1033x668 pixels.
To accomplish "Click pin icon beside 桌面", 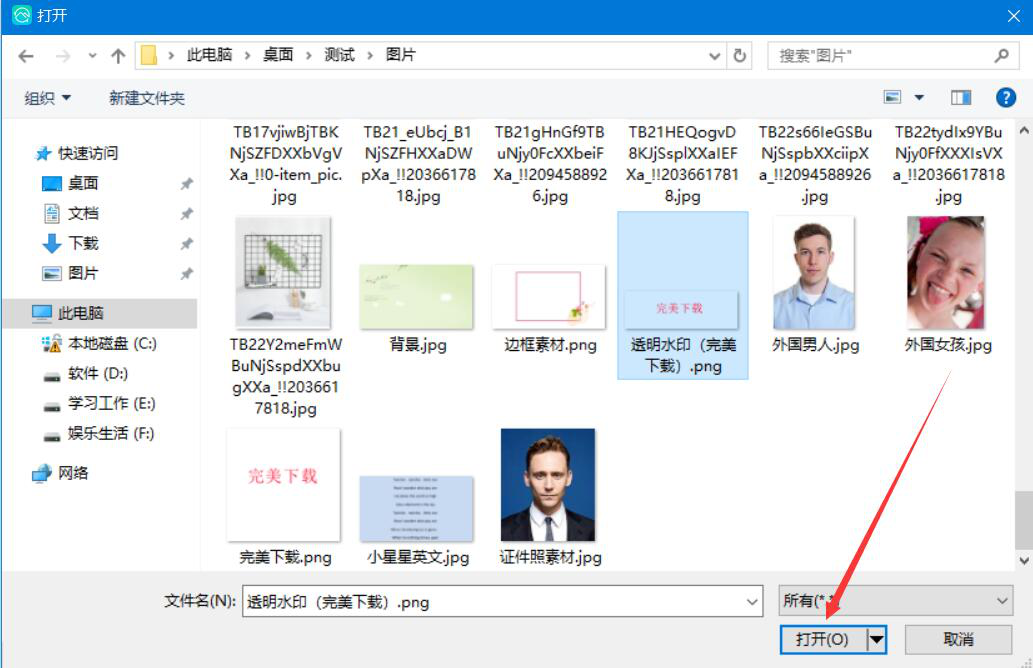I will pyautogui.click(x=187, y=184).
